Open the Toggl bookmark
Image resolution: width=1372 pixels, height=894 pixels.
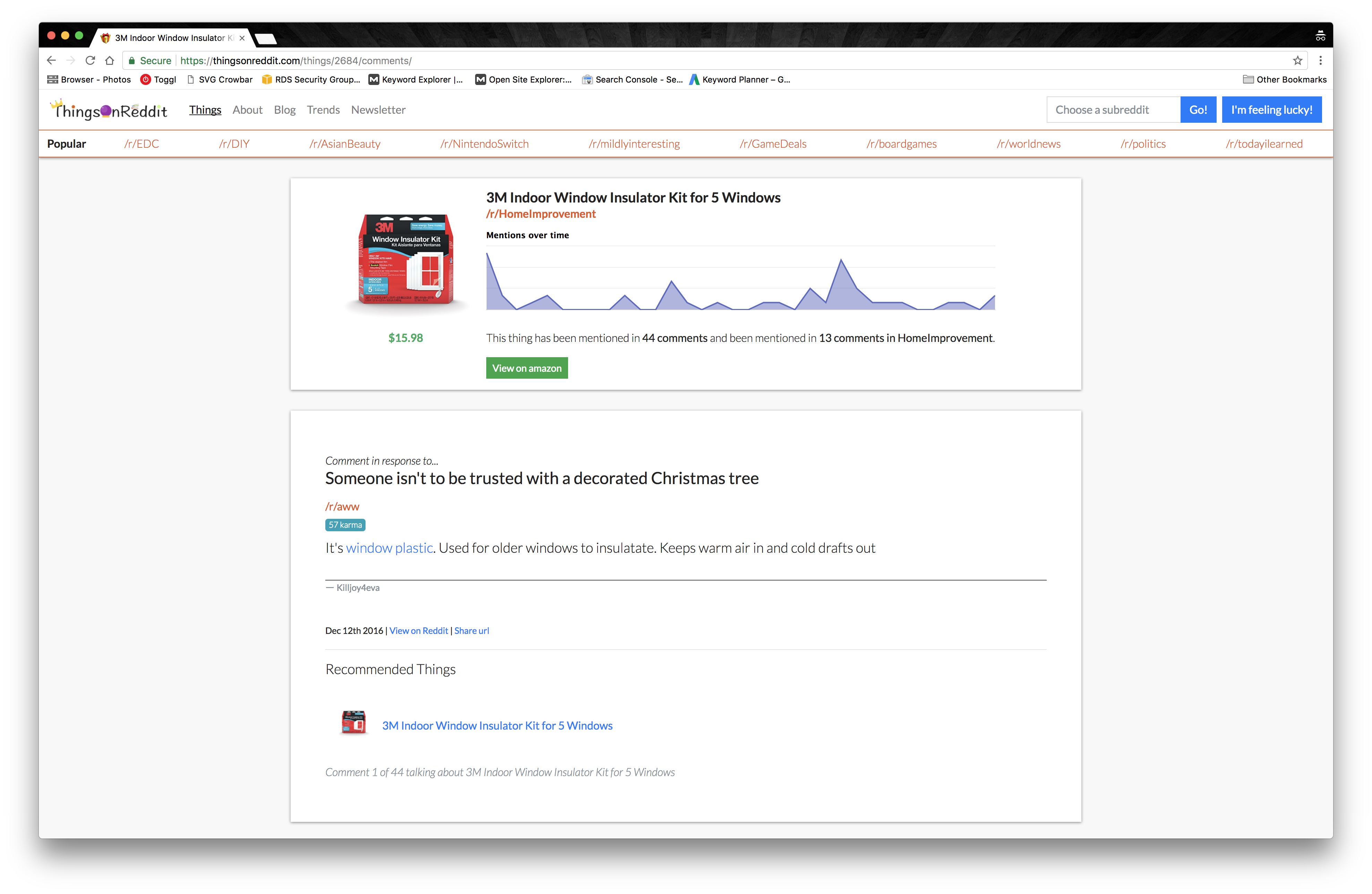point(158,79)
